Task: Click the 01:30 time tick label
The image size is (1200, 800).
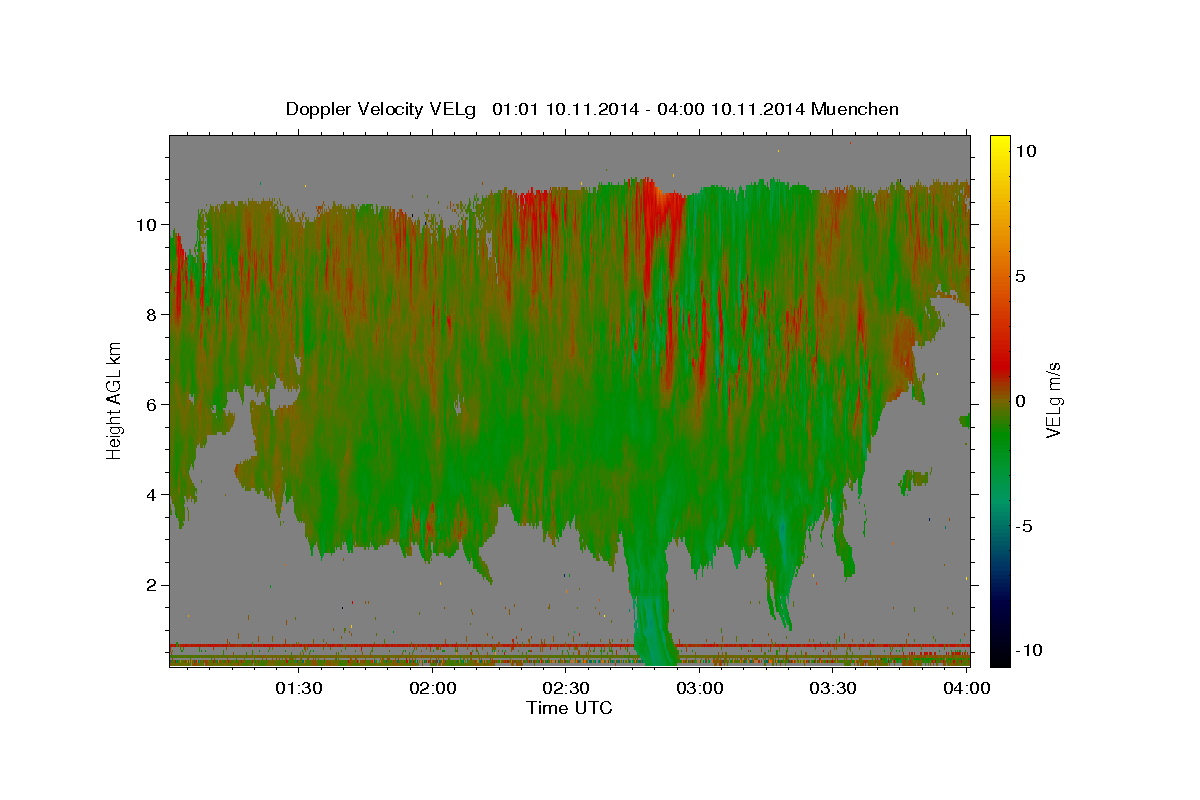Action: coord(299,688)
